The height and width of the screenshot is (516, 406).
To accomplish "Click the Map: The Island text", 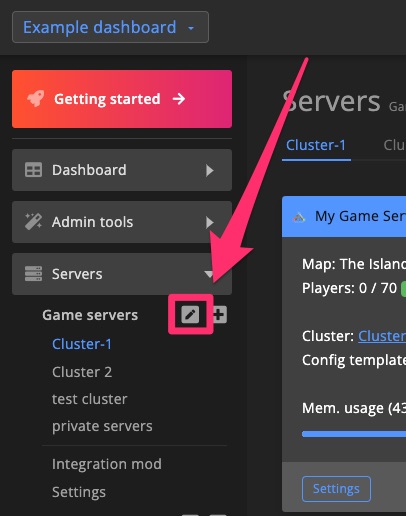I will (354, 264).
